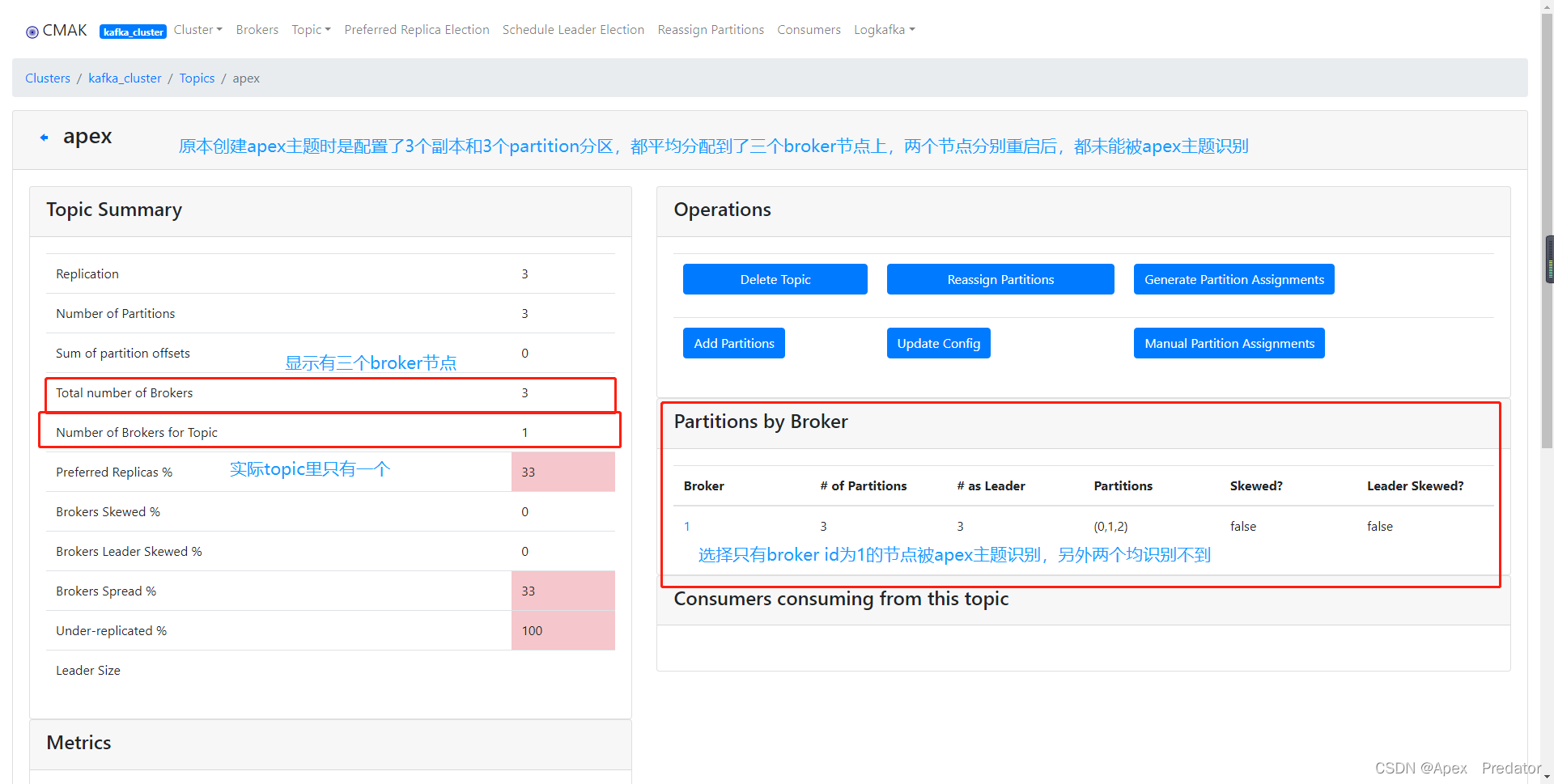Click the '# as Leader' column header
Image resolution: width=1554 pixels, height=784 pixels.
991,486
